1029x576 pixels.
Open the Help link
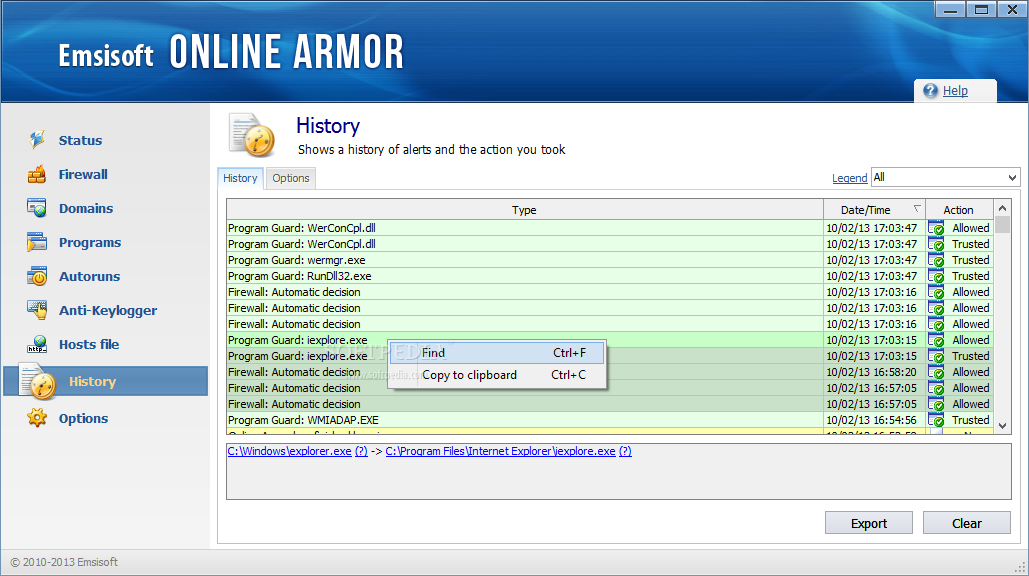pos(955,91)
